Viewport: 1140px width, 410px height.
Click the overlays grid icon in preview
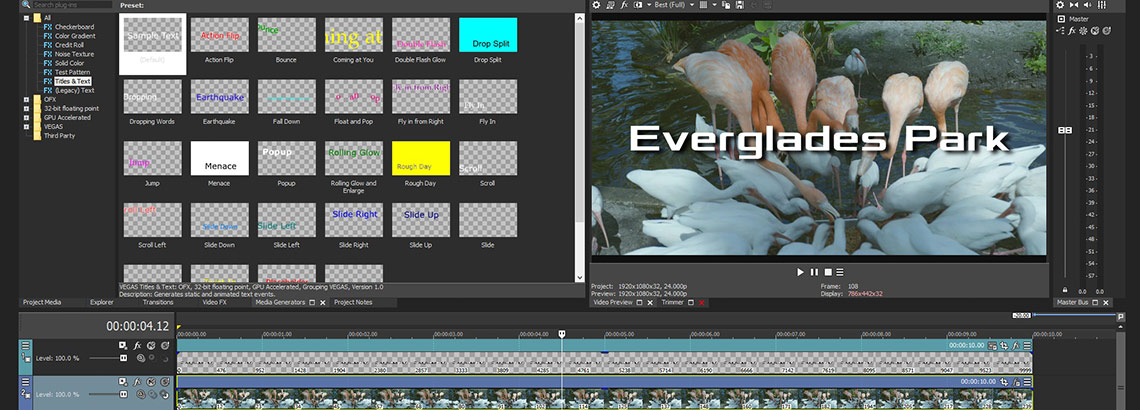(704, 4)
